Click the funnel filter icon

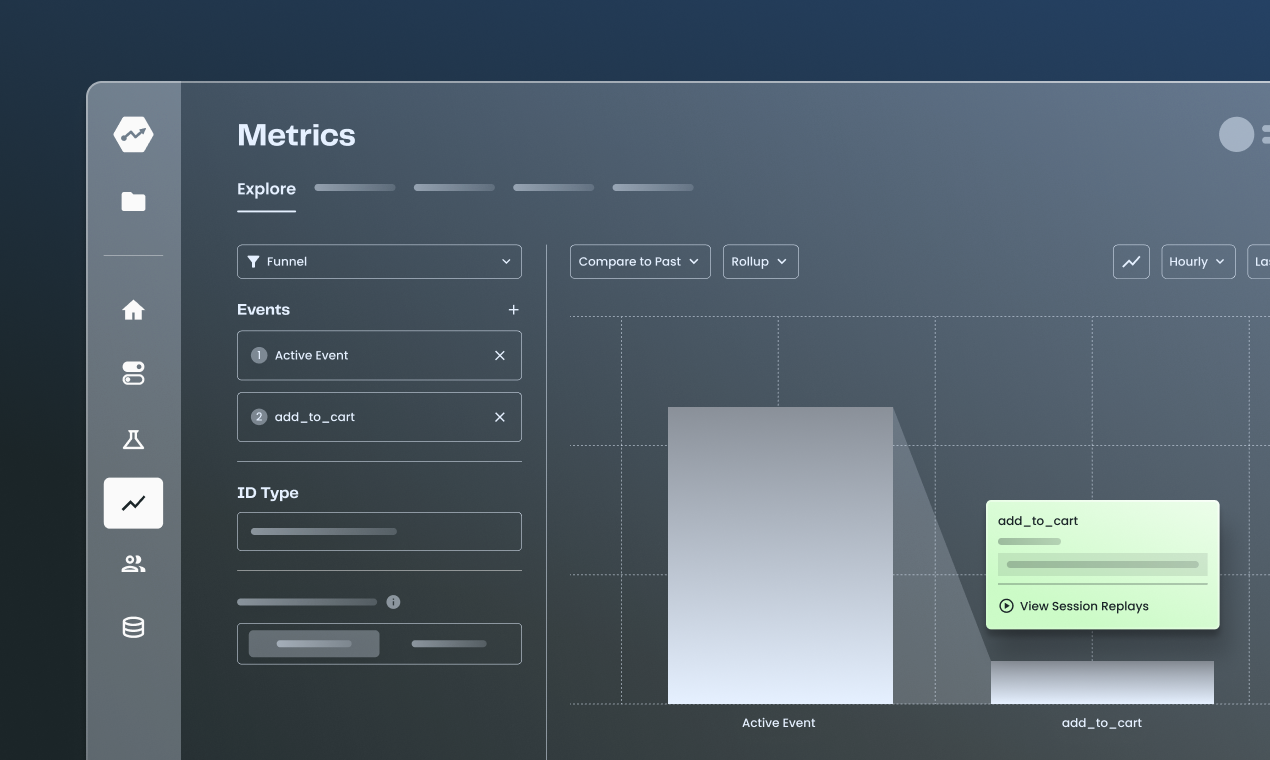click(253, 261)
